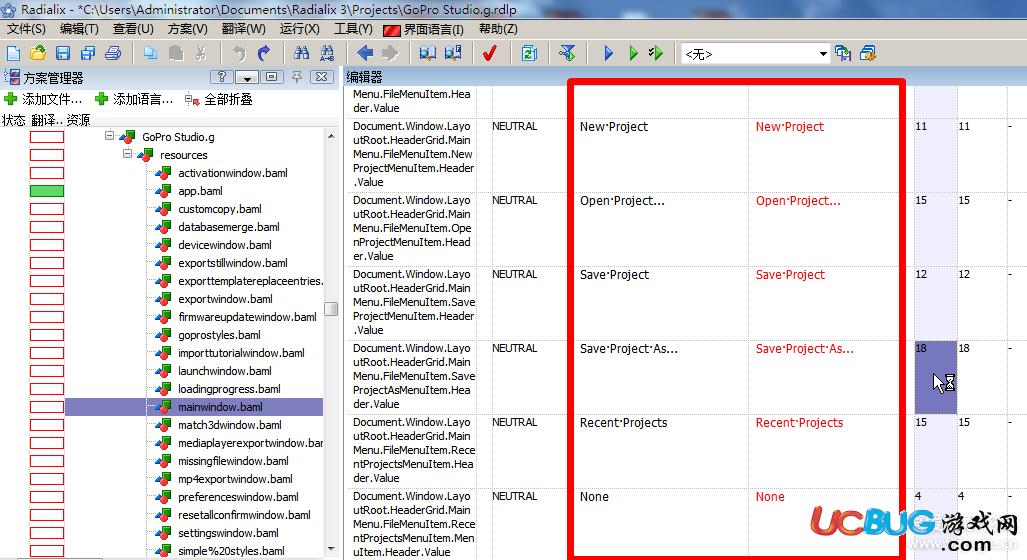Collapse the resources tree node
Viewport: 1027px width, 560px height.
tap(127, 155)
